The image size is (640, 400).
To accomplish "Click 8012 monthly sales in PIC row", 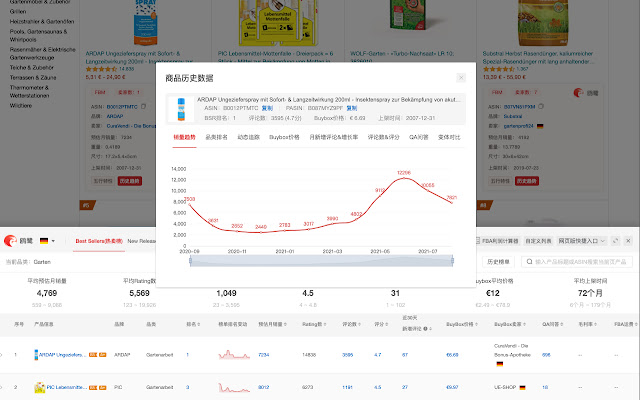I will click(264, 387).
